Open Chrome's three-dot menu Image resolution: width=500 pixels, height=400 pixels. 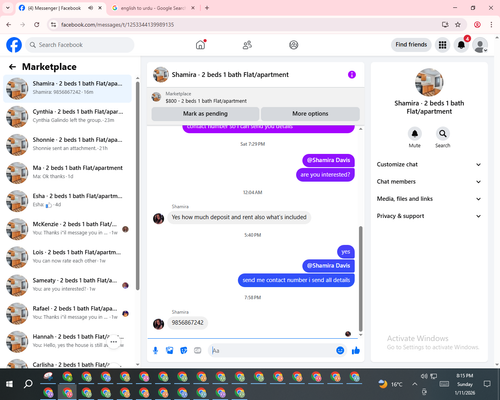(491, 25)
